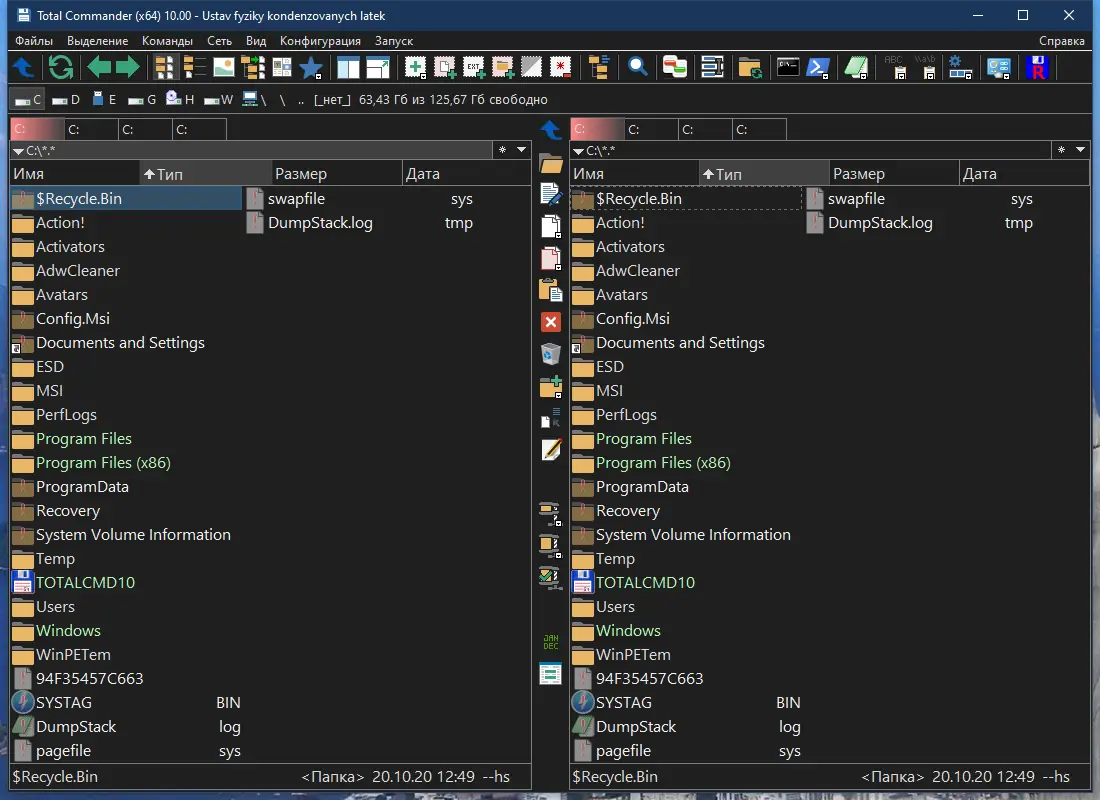Open the blue magnifier search icon
The image size is (1100, 800).
coord(638,67)
